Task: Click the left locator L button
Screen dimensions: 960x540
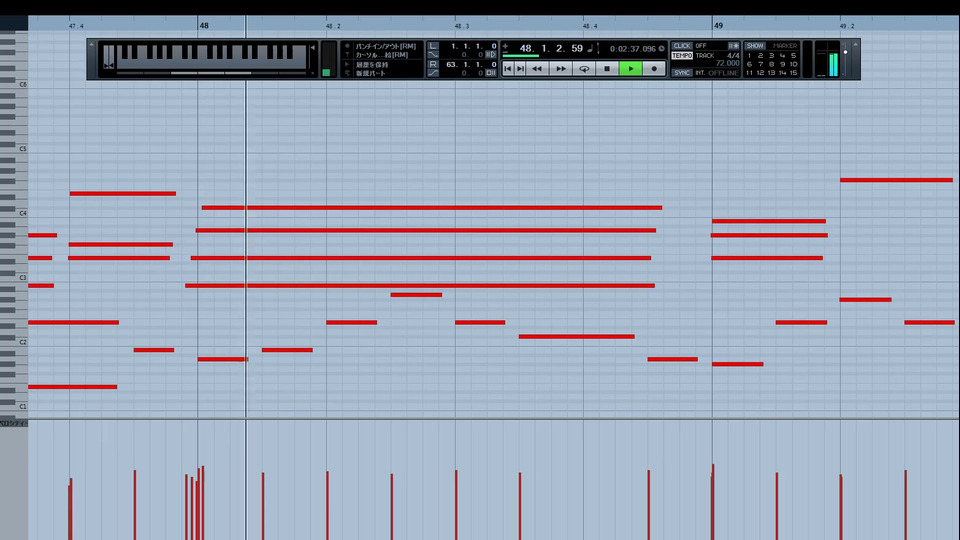Action: pyautogui.click(x=433, y=46)
